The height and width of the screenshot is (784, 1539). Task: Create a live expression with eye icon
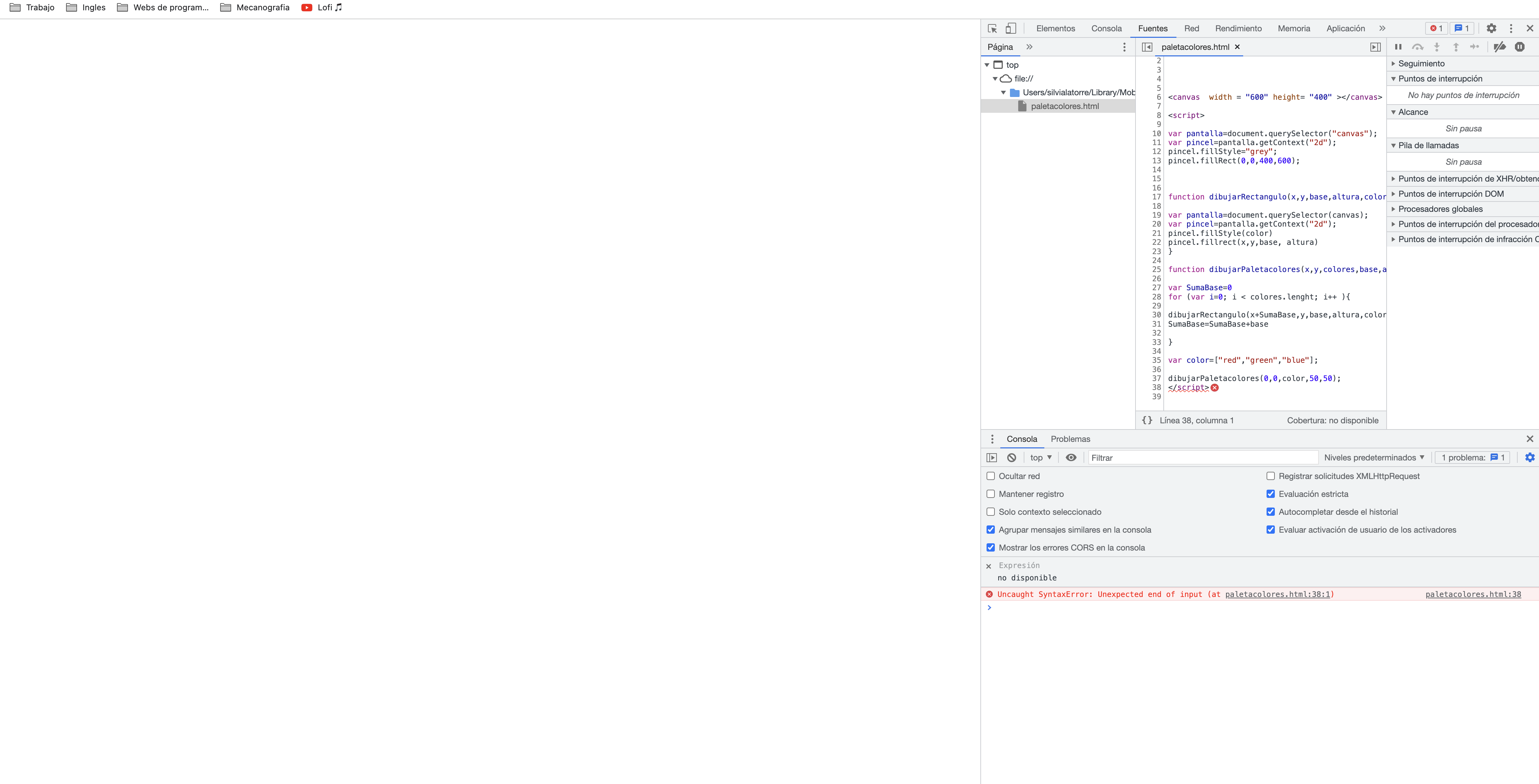1071,457
